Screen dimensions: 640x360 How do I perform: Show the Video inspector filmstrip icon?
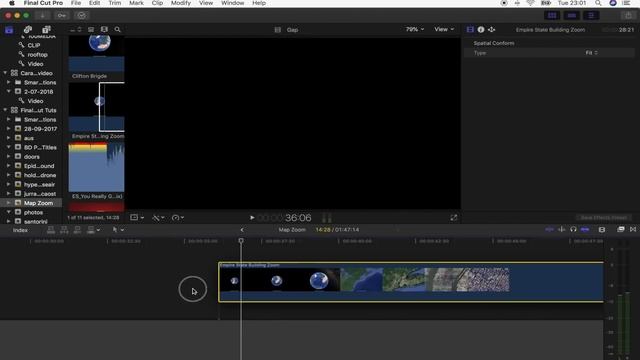[x=470, y=29]
